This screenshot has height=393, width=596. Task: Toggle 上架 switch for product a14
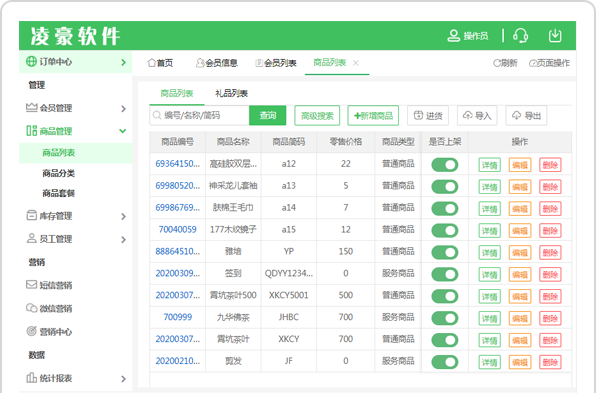445,208
